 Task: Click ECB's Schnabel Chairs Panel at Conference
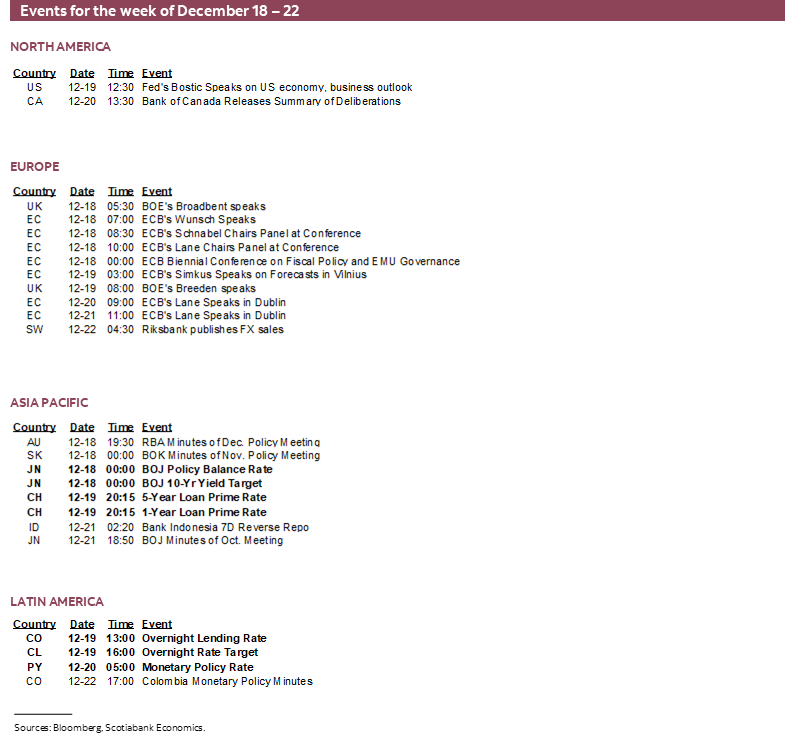[x=251, y=233]
